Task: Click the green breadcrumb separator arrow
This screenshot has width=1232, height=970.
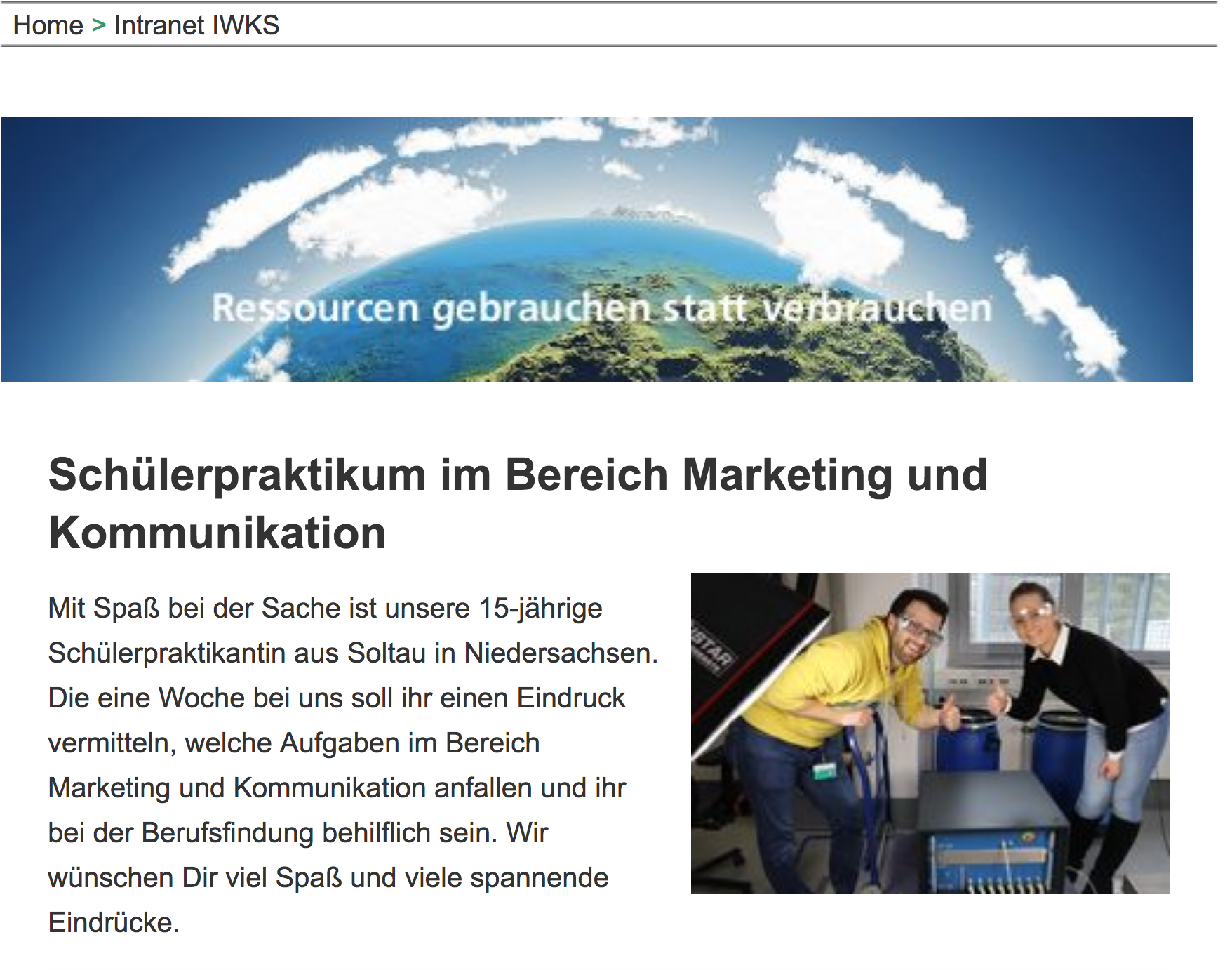Action: (x=99, y=25)
